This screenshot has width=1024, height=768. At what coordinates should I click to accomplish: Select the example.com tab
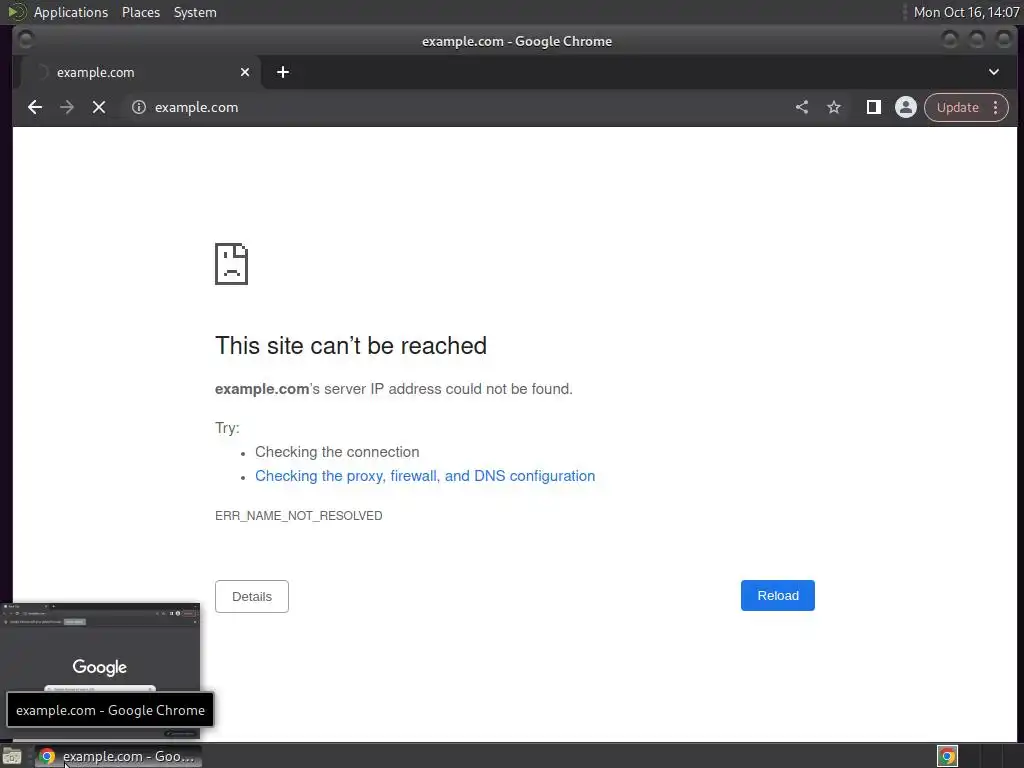click(141, 72)
